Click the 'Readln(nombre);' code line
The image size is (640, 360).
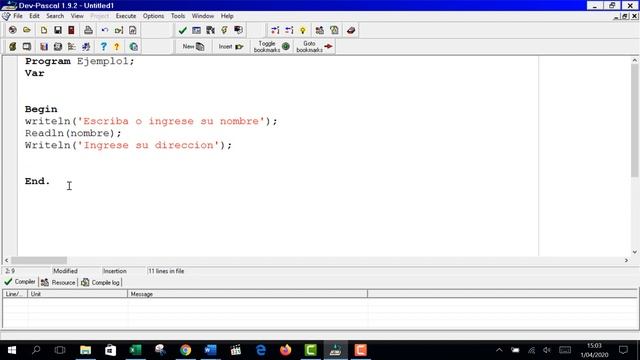(x=73, y=133)
